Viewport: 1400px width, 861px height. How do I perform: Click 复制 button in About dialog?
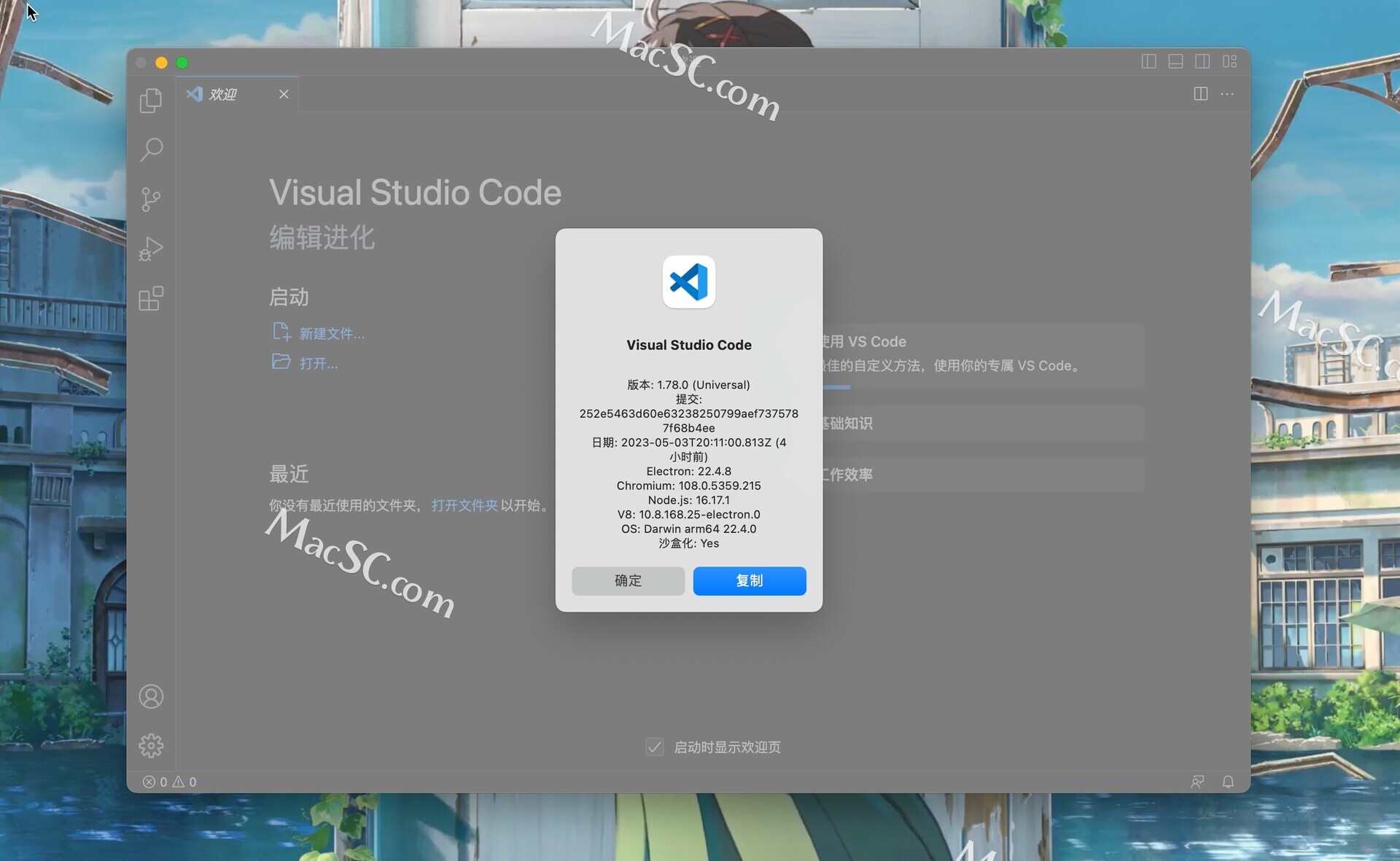click(x=750, y=581)
